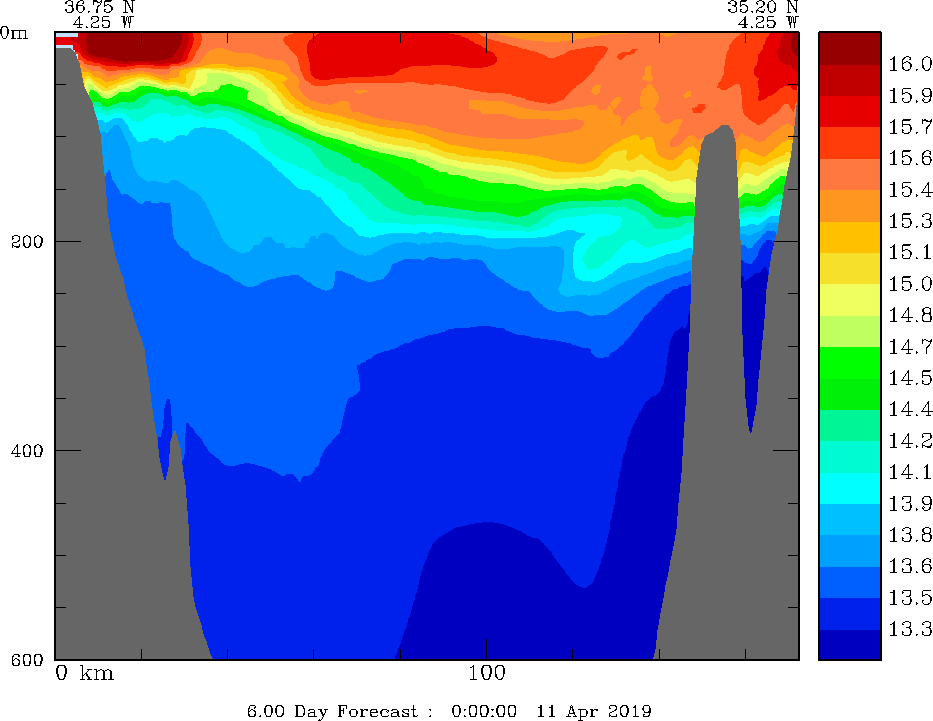933x721 pixels.
Task: Click the yellow swatch between 15.0 and 14.8
Action: pyautogui.click(x=850, y=300)
